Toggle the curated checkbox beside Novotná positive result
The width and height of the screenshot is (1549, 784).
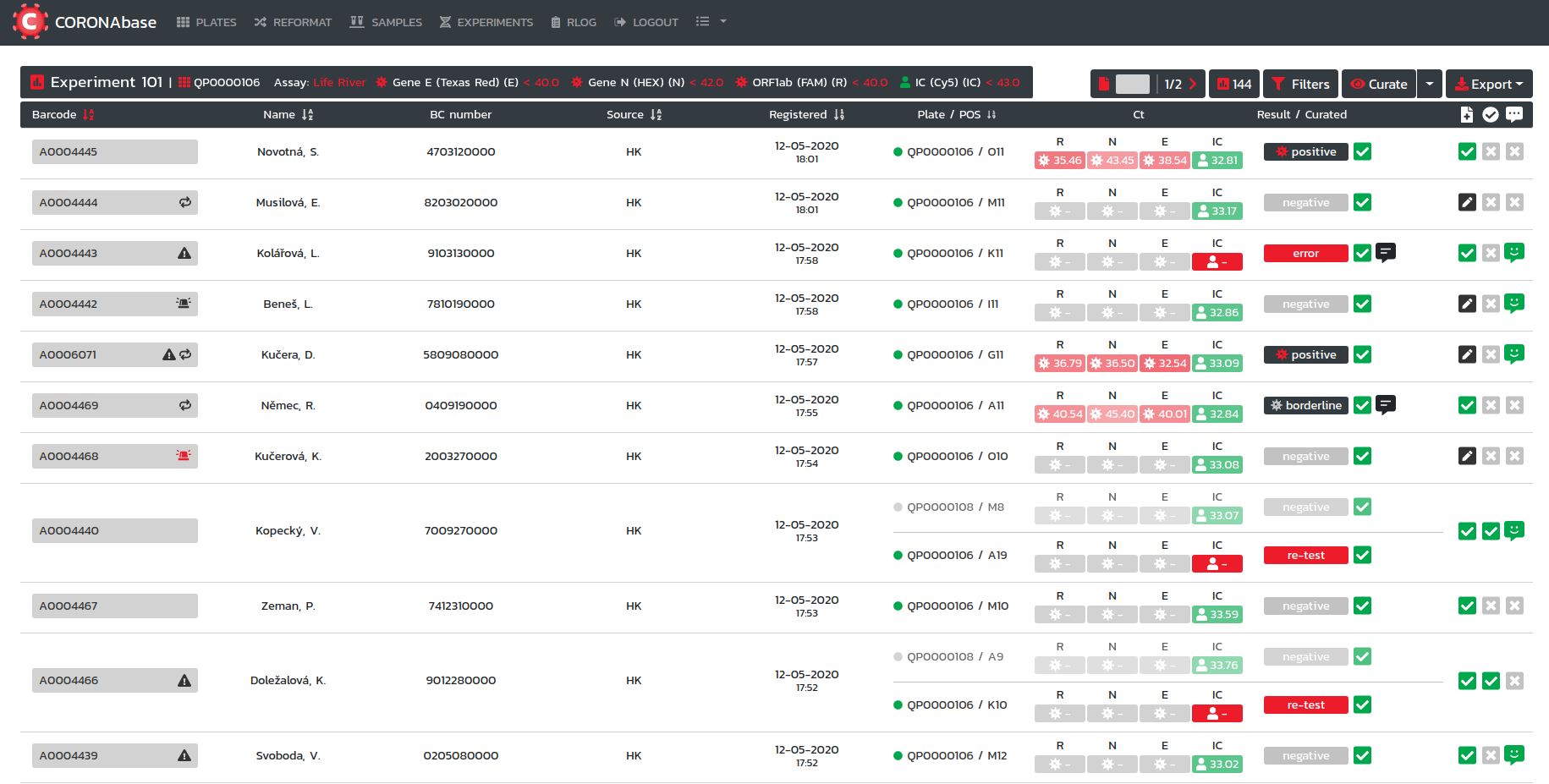(x=1362, y=151)
